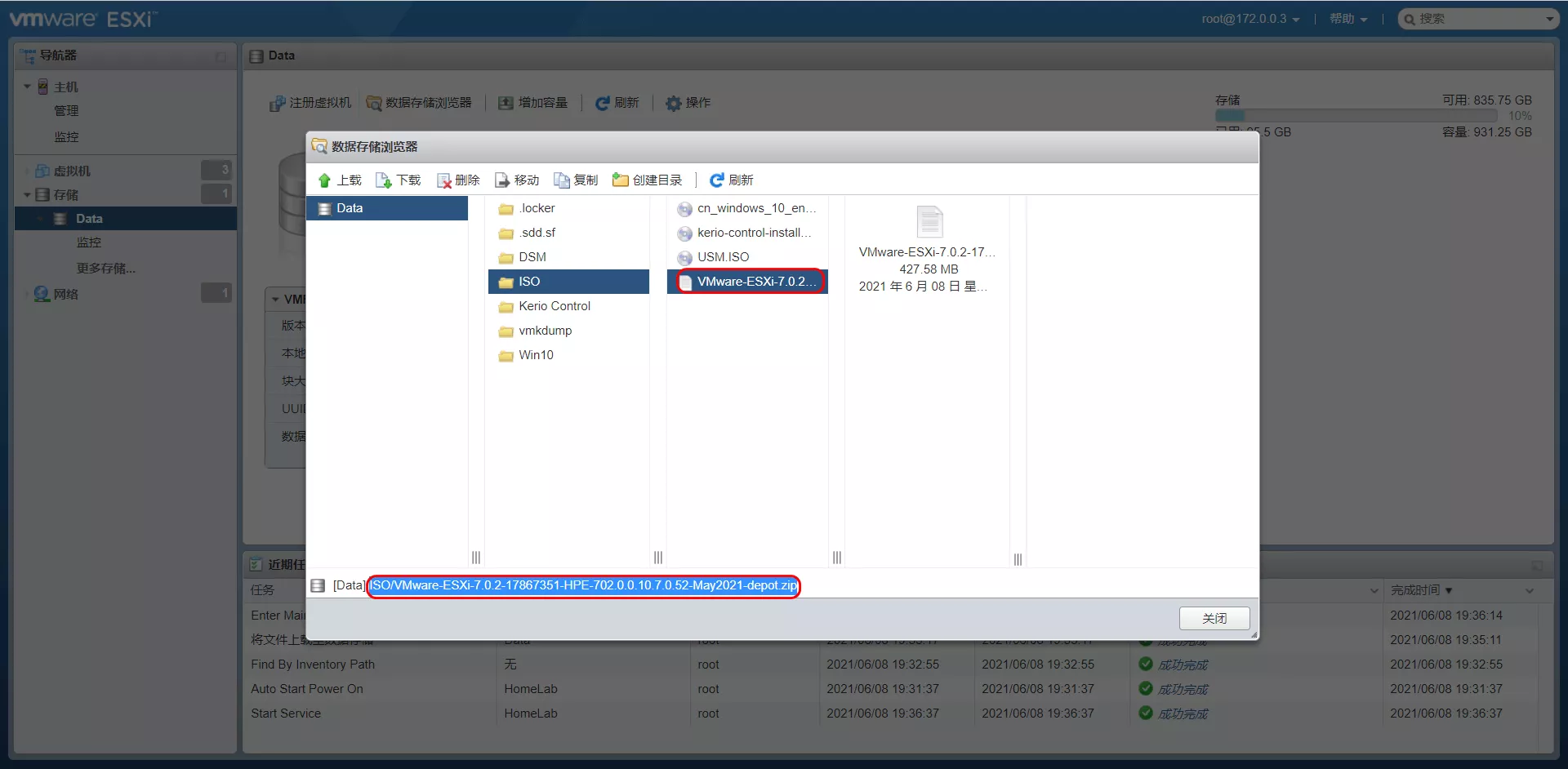Screen dimensions: 1568x769
Task: Select the USM.ISO disc image file
Action: (722, 257)
